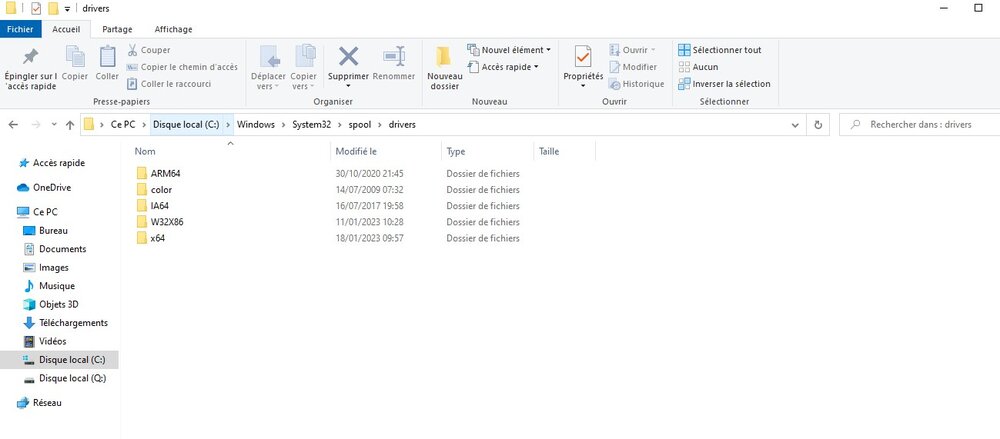Click the refresh button beside address bar

[819, 125]
